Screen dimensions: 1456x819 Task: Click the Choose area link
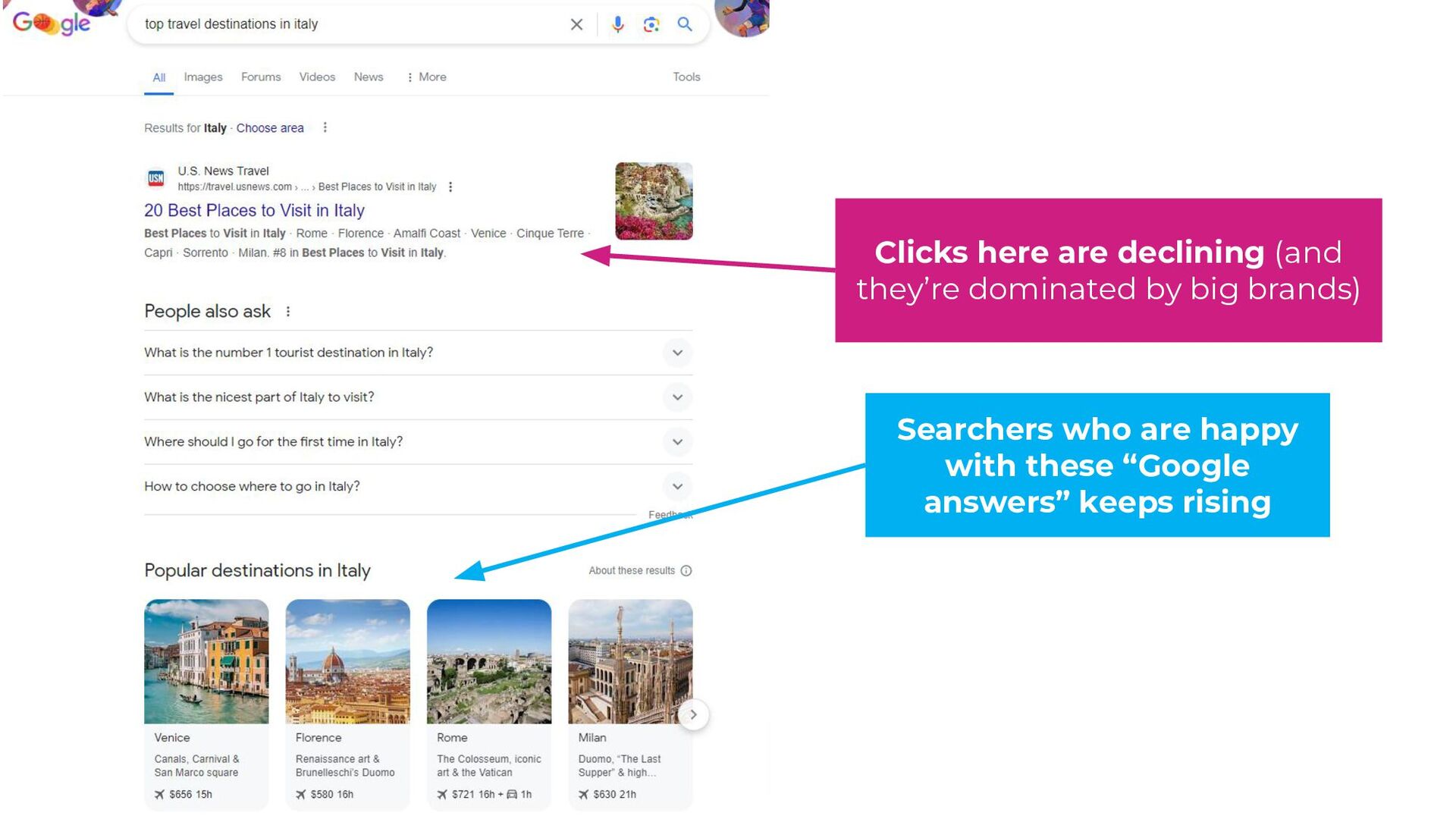(x=270, y=128)
